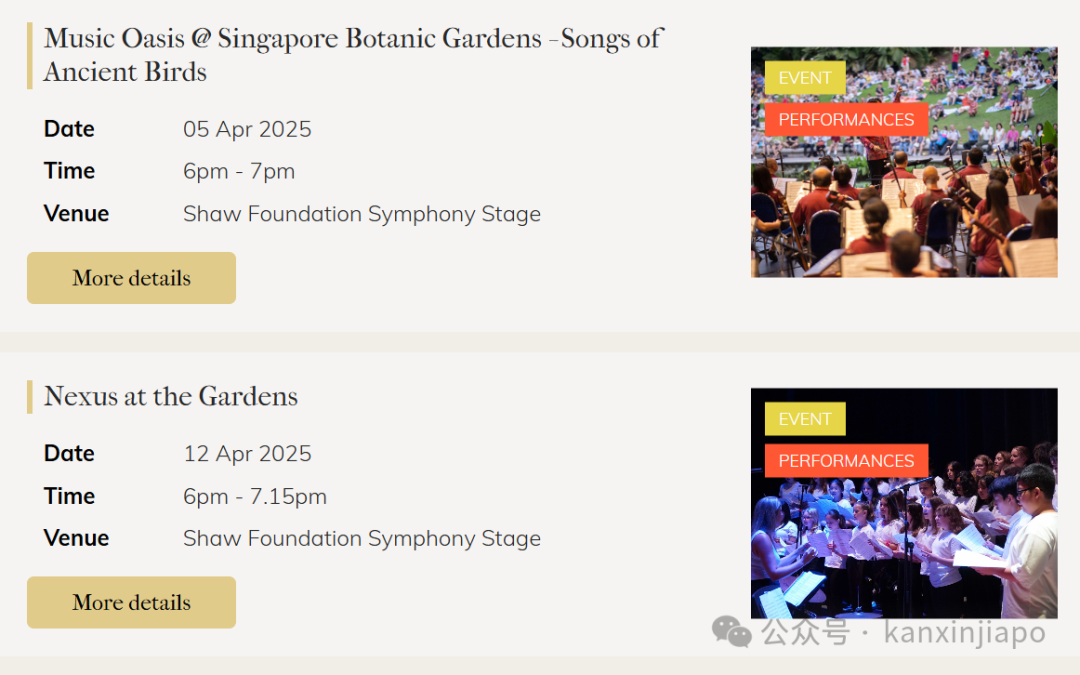
Task: Select the 05 Apr 2025 date text
Action: coord(247,129)
